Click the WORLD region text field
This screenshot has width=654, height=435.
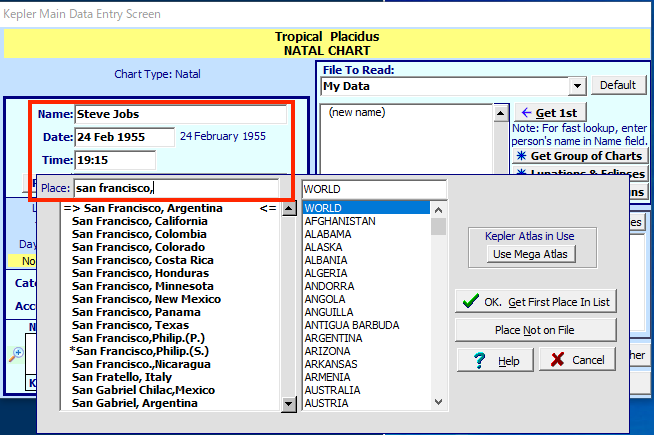pos(374,189)
